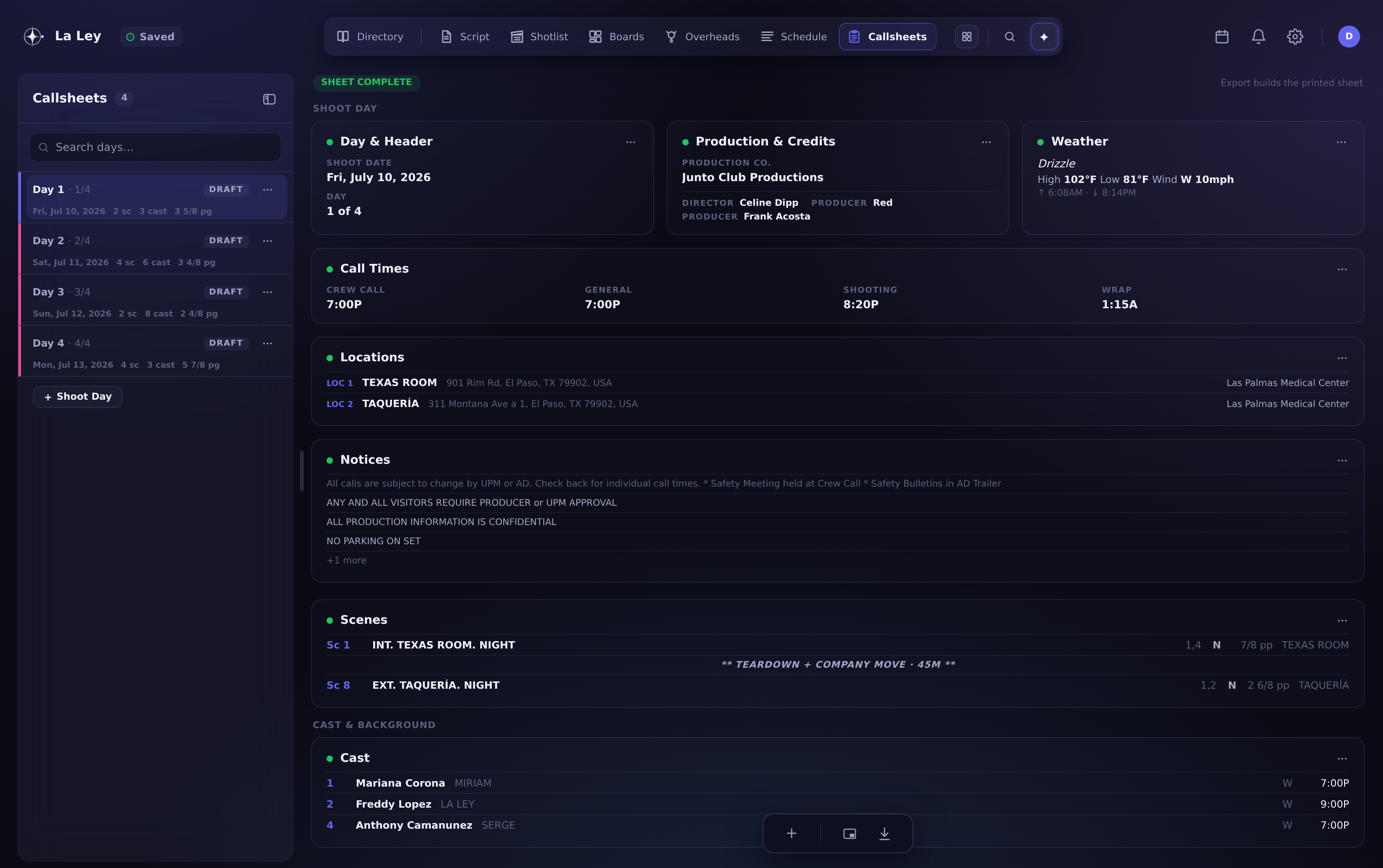Open the AI sparkle assistant button
This screenshot has width=1383, height=868.
(1044, 37)
